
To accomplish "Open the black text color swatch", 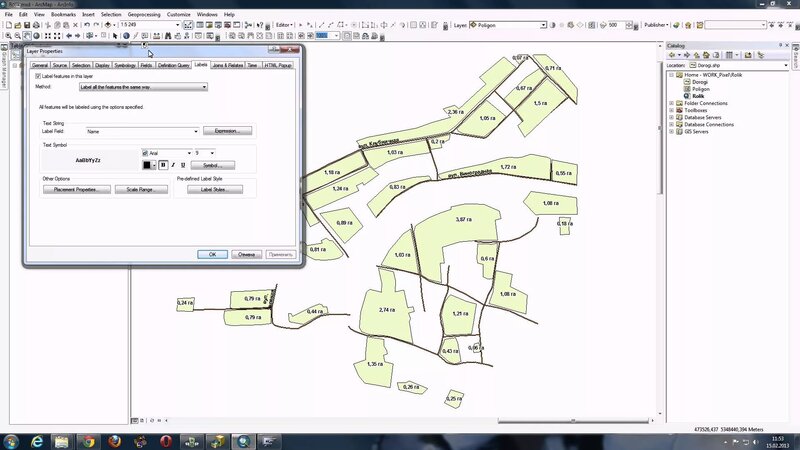I will coord(149,165).
